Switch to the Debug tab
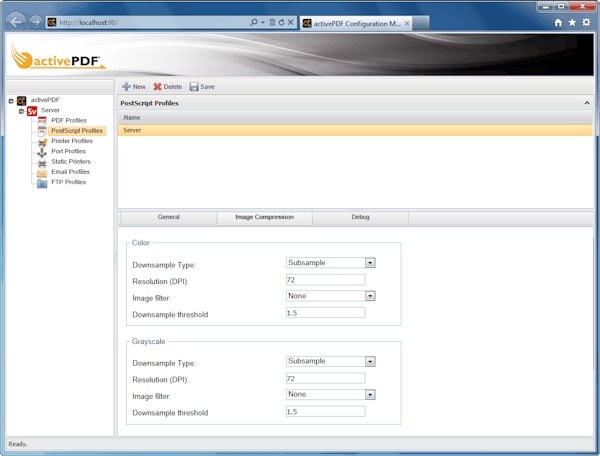600x456 pixels. tap(360, 217)
